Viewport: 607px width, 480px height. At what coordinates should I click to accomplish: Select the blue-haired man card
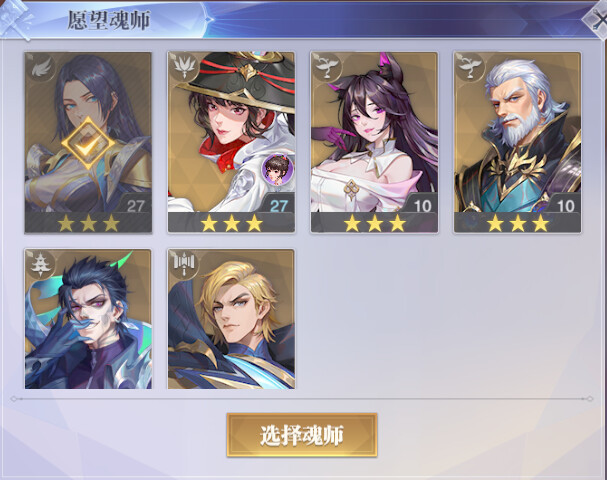click(88, 319)
